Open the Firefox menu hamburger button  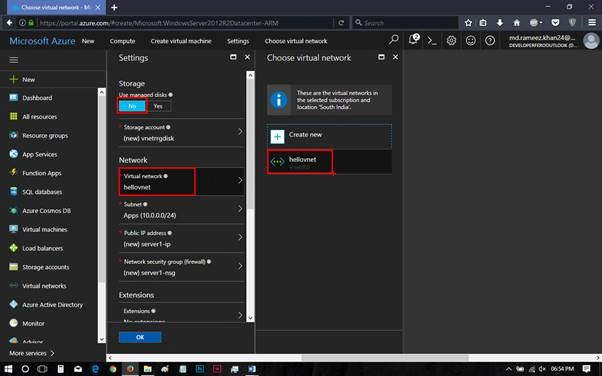coord(592,23)
